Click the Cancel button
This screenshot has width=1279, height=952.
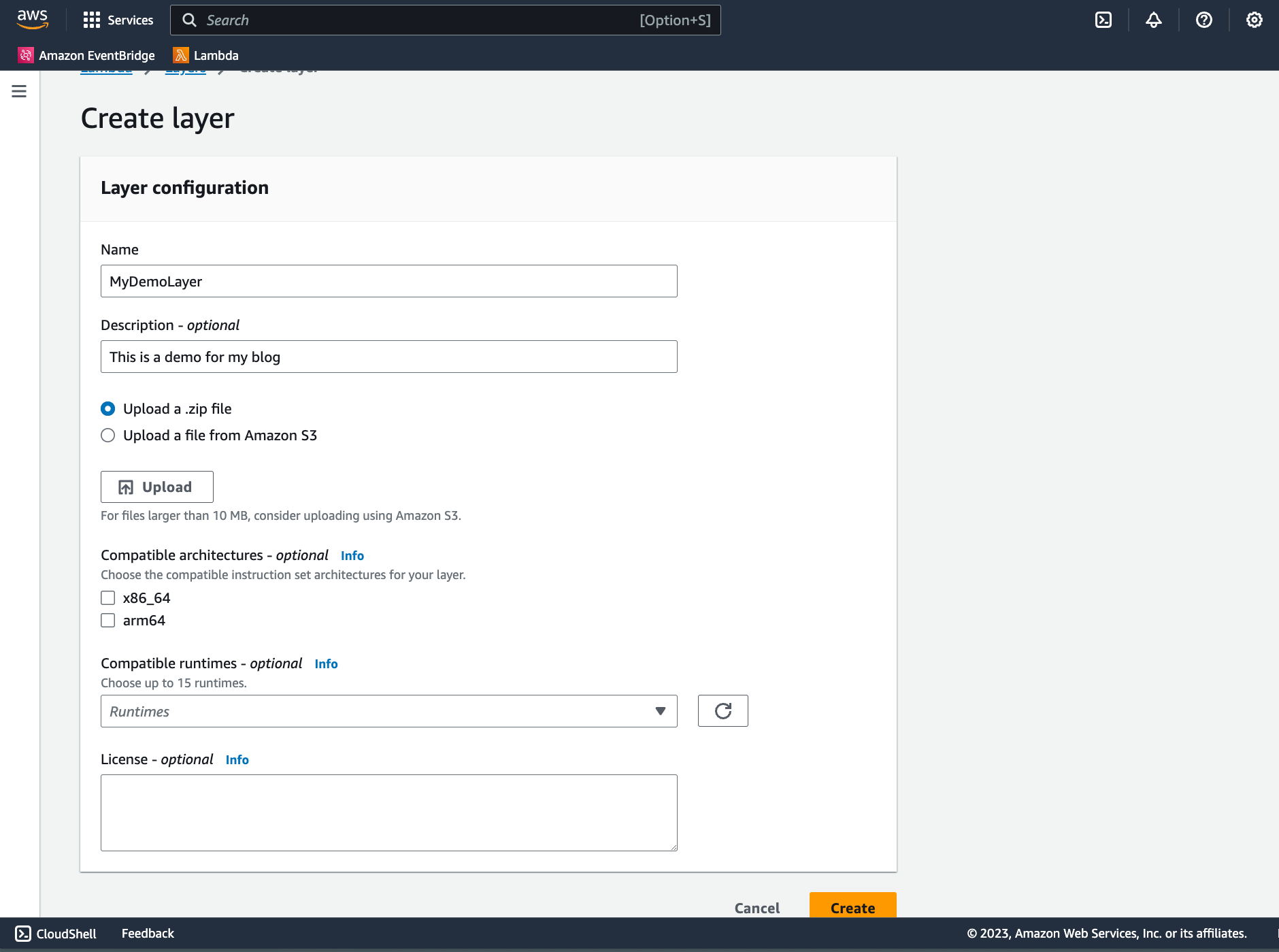coord(757,908)
